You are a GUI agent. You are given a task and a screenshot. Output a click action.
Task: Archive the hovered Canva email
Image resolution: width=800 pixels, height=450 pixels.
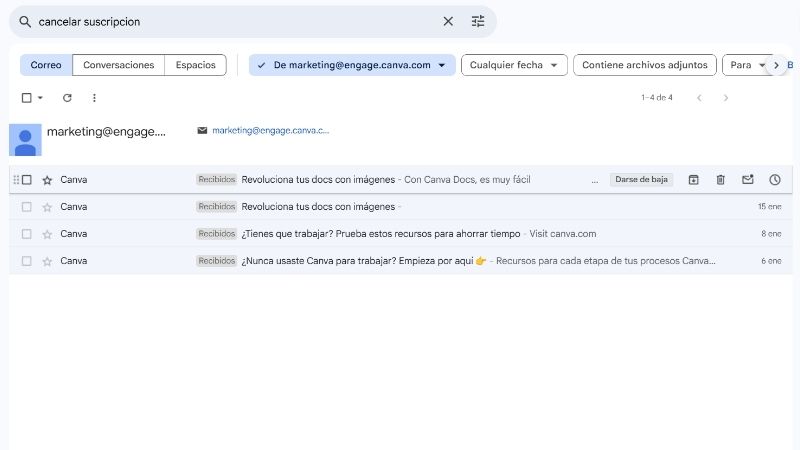point(693,180)
